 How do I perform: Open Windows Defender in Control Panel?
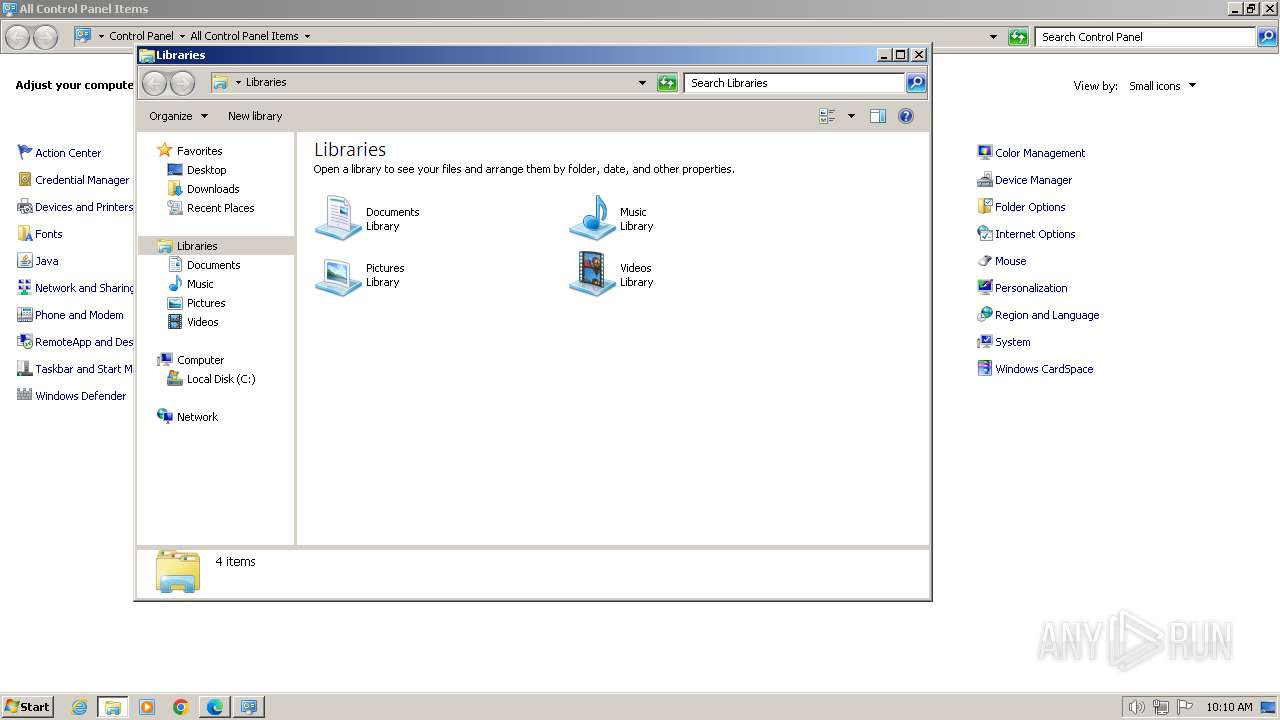coord(81,396)
